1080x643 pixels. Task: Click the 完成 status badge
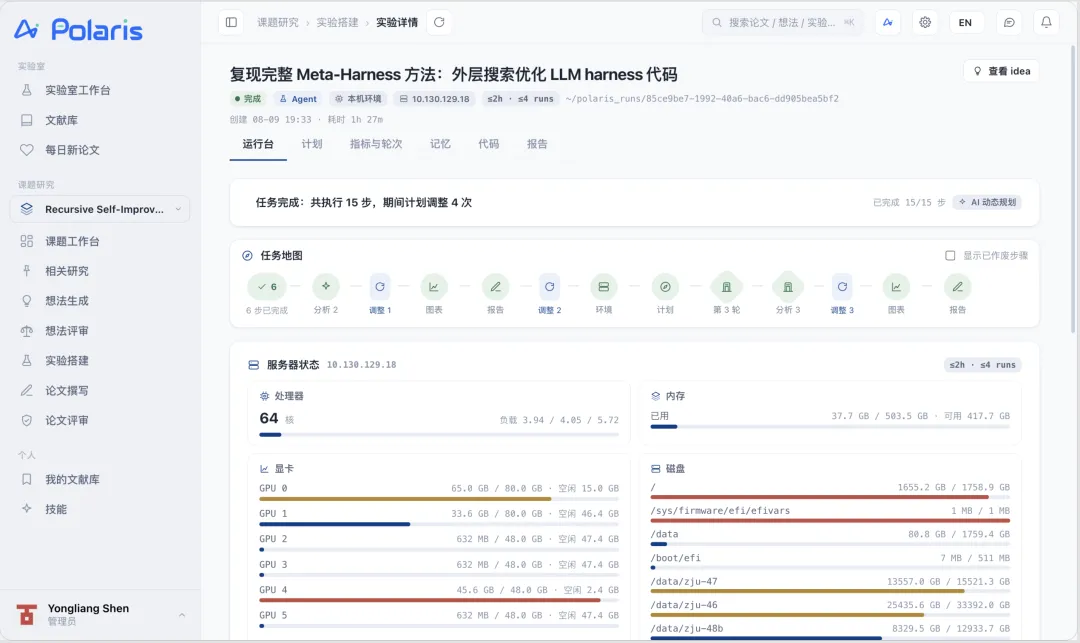coord(247,99)
